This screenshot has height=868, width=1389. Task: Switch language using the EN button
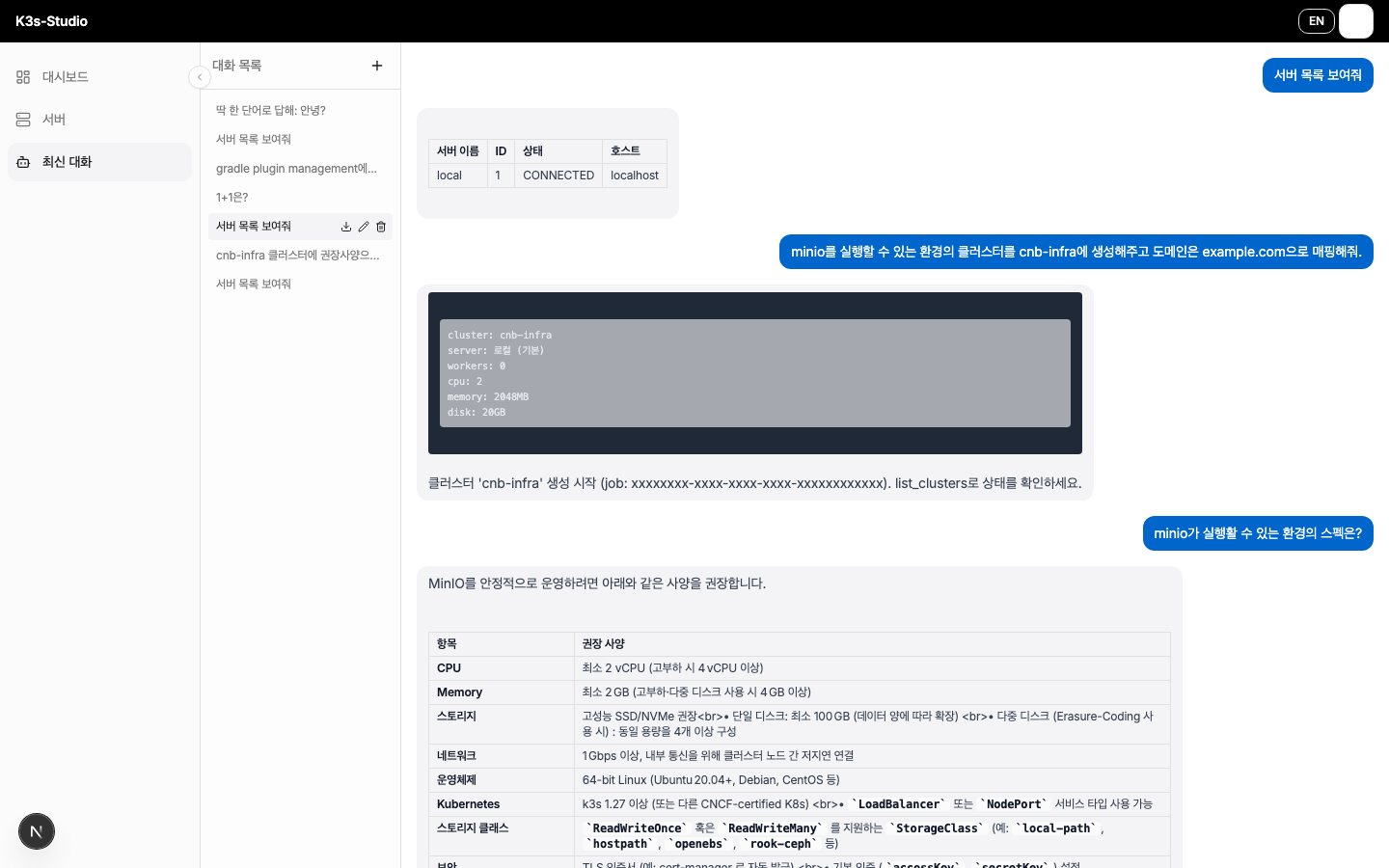tap(1317, 21)
